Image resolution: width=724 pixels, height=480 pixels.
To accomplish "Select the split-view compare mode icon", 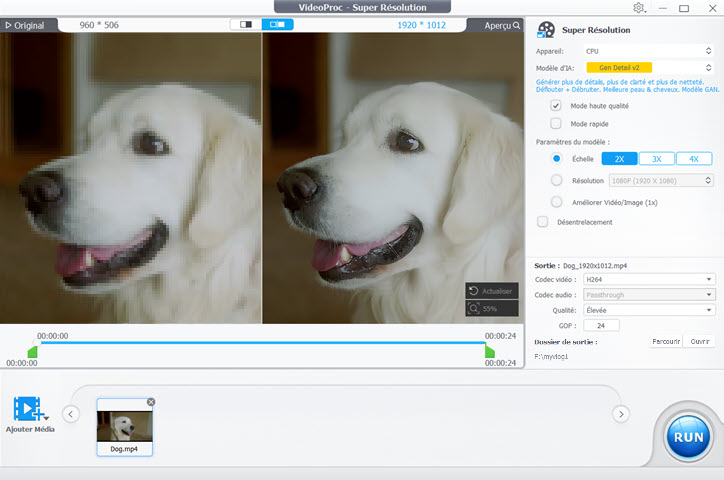I will point(277,24).
